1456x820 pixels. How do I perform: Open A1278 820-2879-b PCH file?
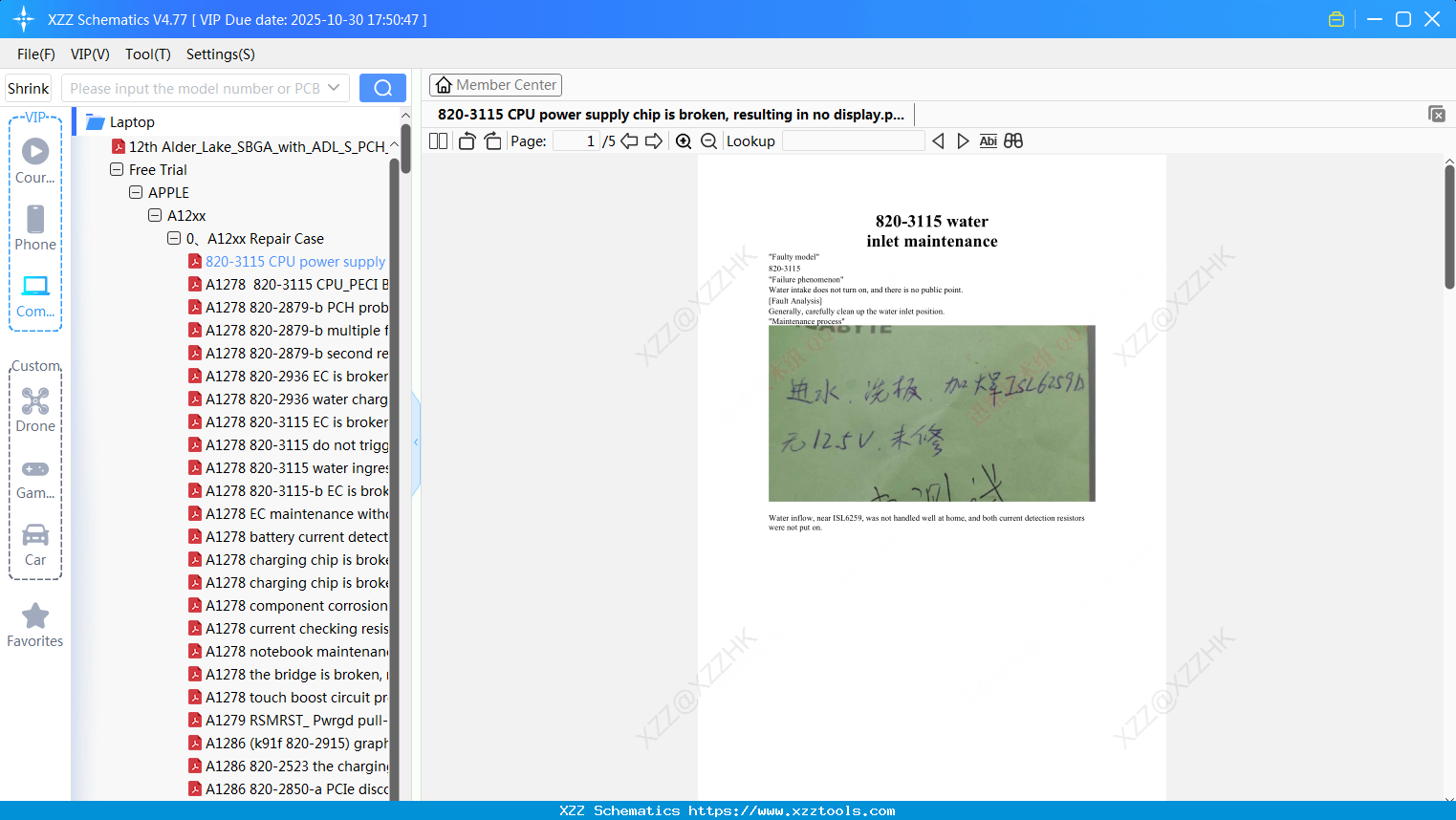288,307
